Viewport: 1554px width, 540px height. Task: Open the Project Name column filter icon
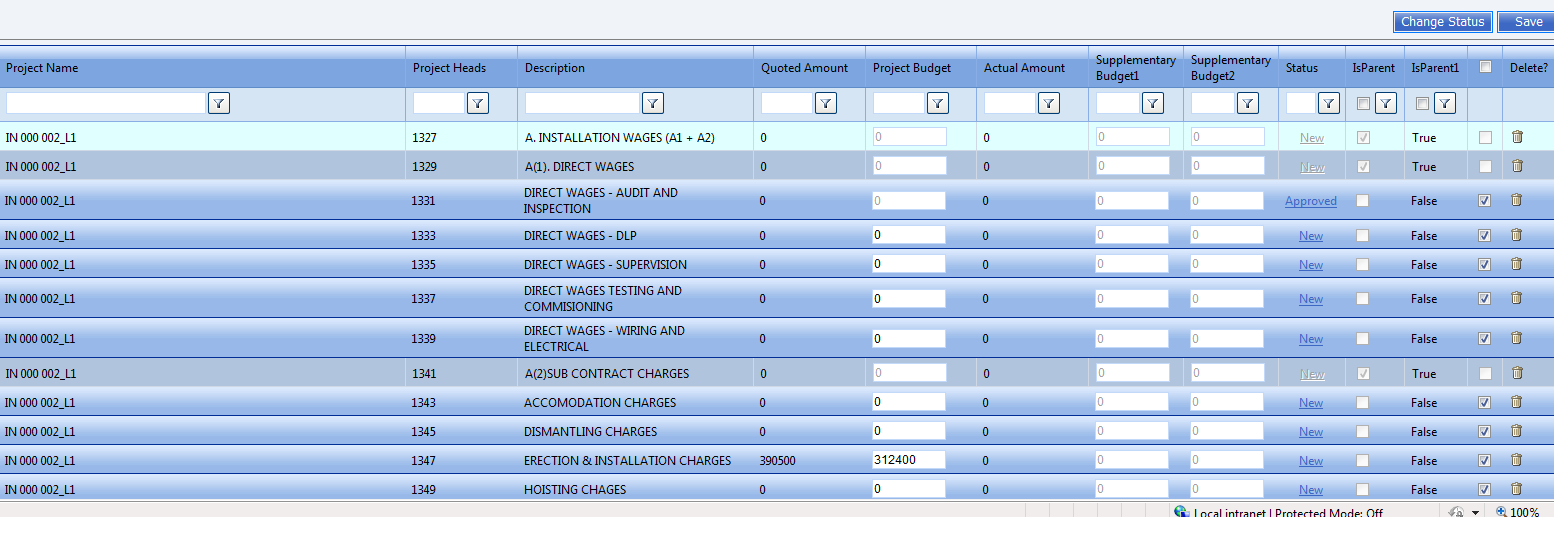[219, 103]
